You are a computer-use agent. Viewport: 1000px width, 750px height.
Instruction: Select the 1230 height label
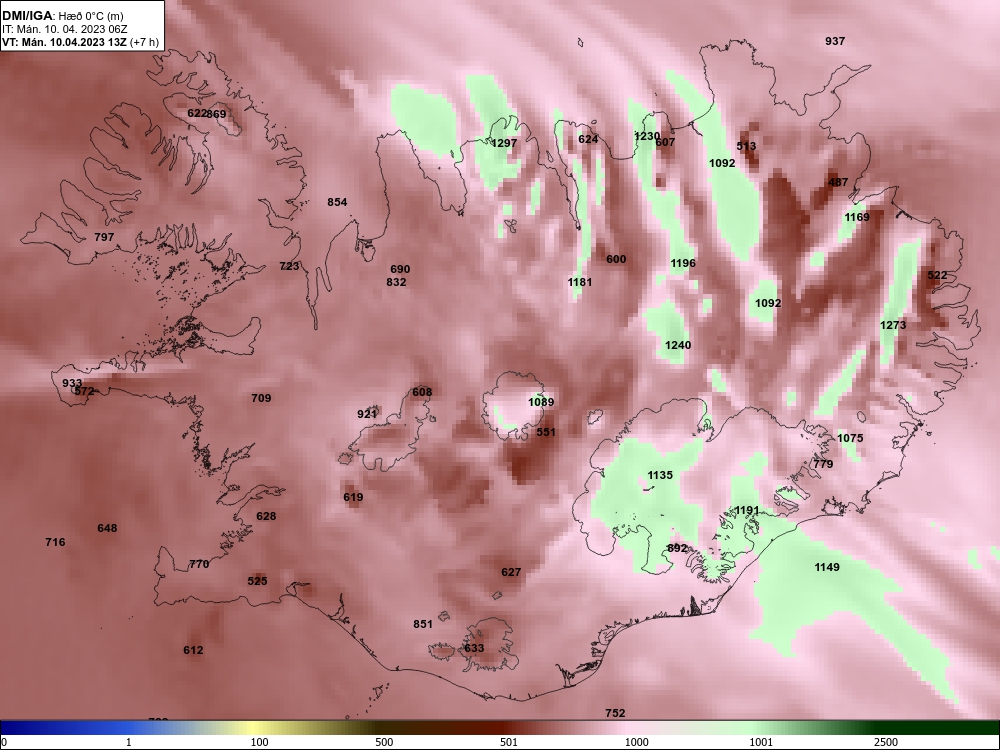[x=647, y=136]
